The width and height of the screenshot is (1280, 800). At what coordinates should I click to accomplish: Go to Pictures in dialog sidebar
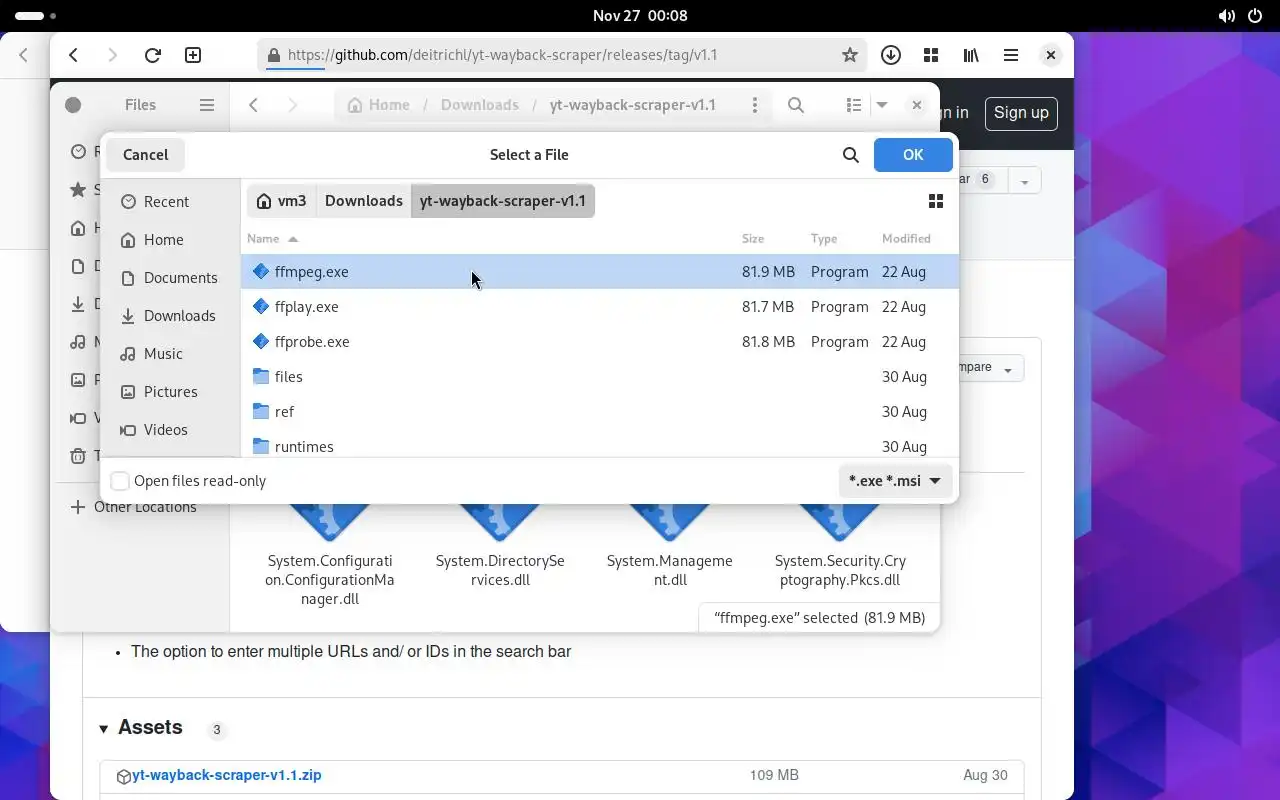pyautogui.click(x=170, y=392)
